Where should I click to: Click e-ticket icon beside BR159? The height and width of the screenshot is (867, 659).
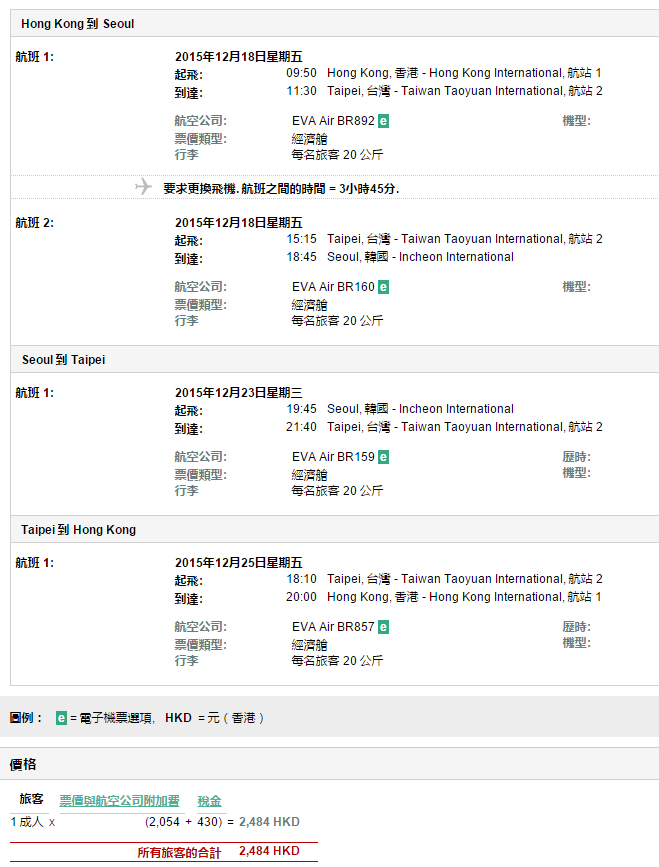pyautogui.click(x=384, y=457)
